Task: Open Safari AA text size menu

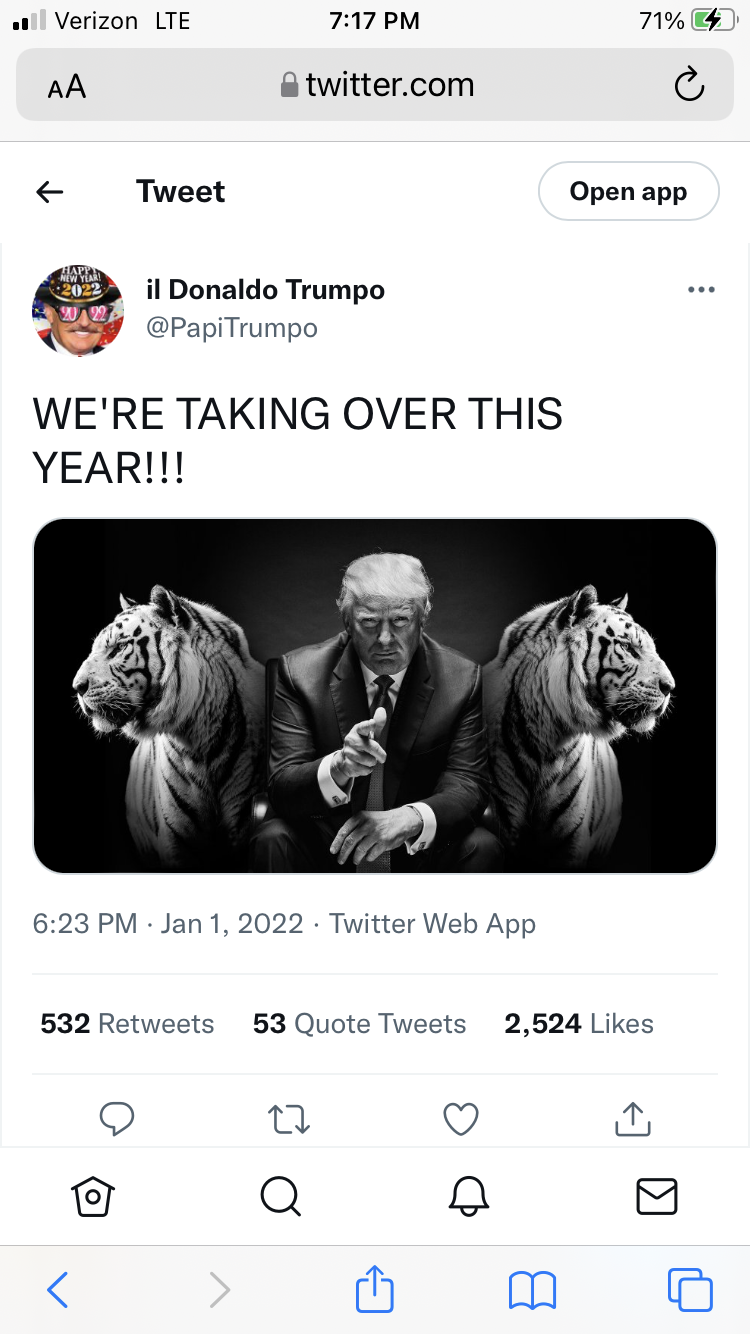Action: pos(67,87)
